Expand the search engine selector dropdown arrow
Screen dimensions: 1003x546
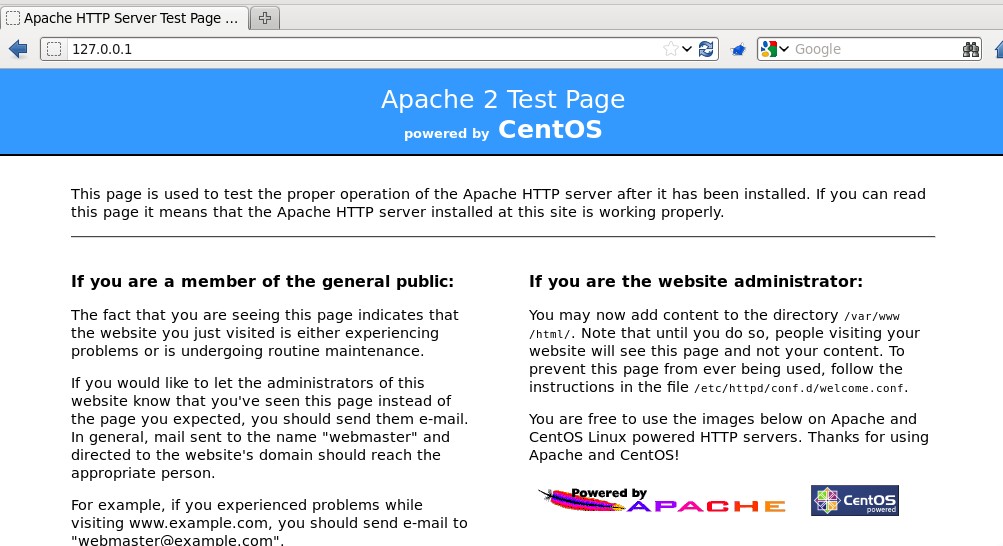pos(784,49)
